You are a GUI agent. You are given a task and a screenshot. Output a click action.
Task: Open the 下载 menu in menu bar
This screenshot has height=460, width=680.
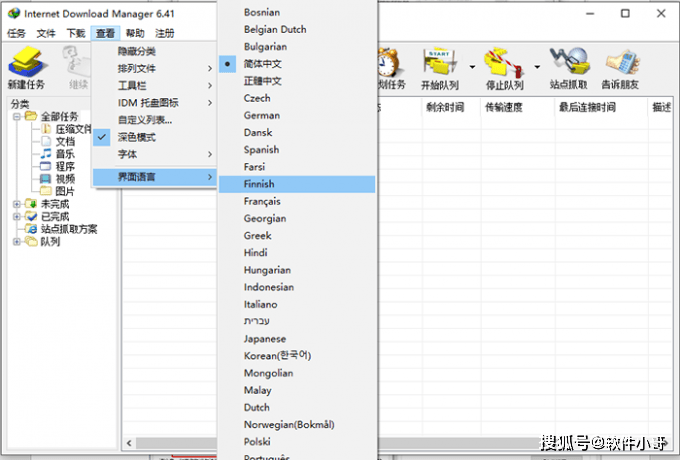pyautogui.click(x=76, y=33)
